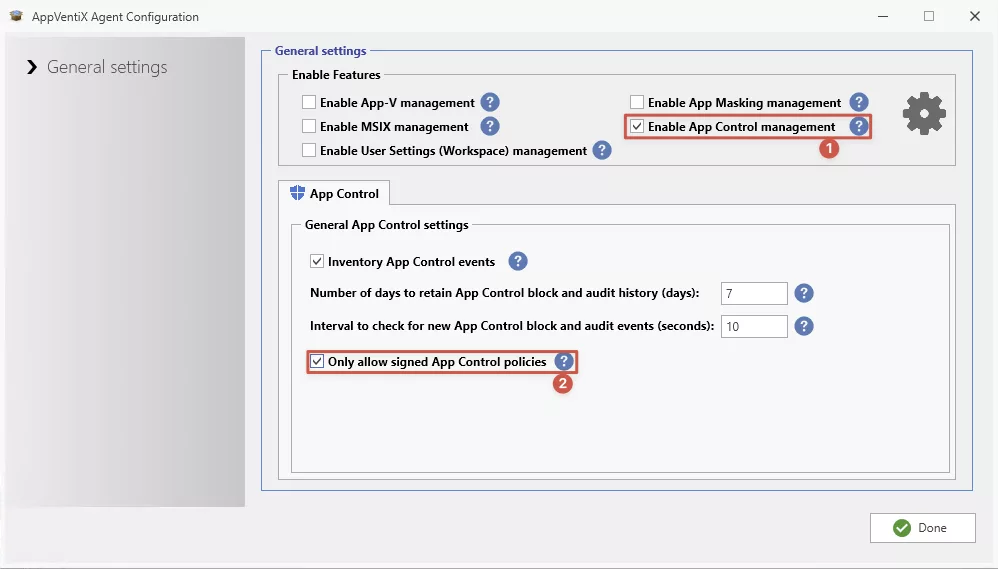Click the check interval seconds field
The image size is (998, 569).
(x=754, y=327)
